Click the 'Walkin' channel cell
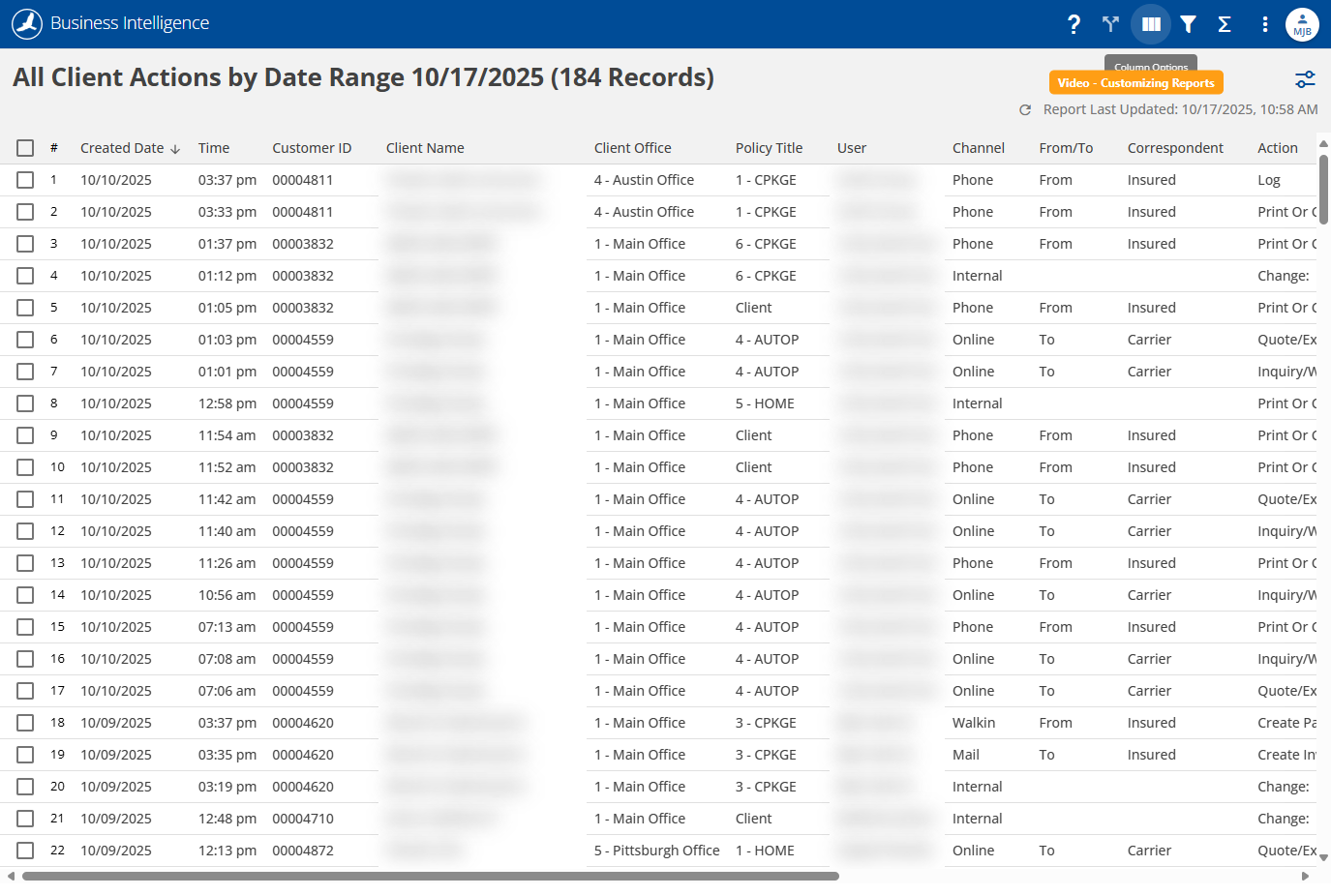1331x896 pixels. pos(974,723)
